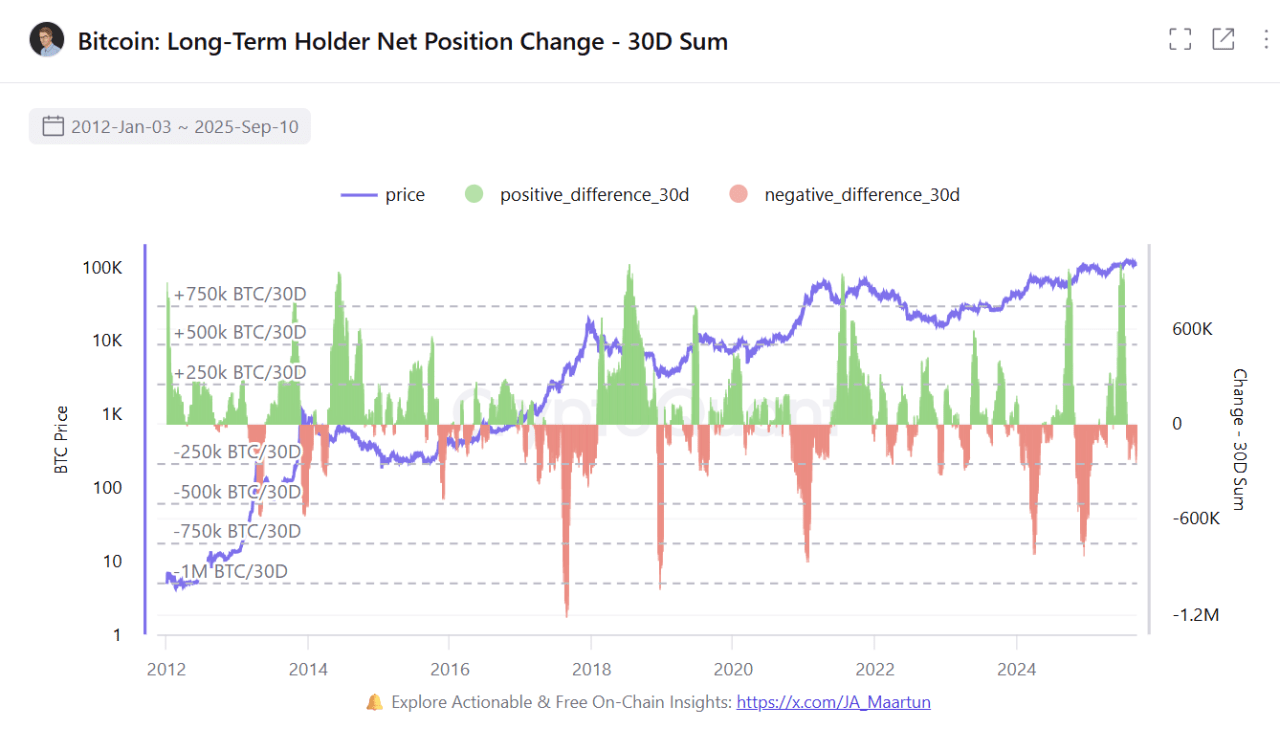Click the chart title text

click(402, 41)
